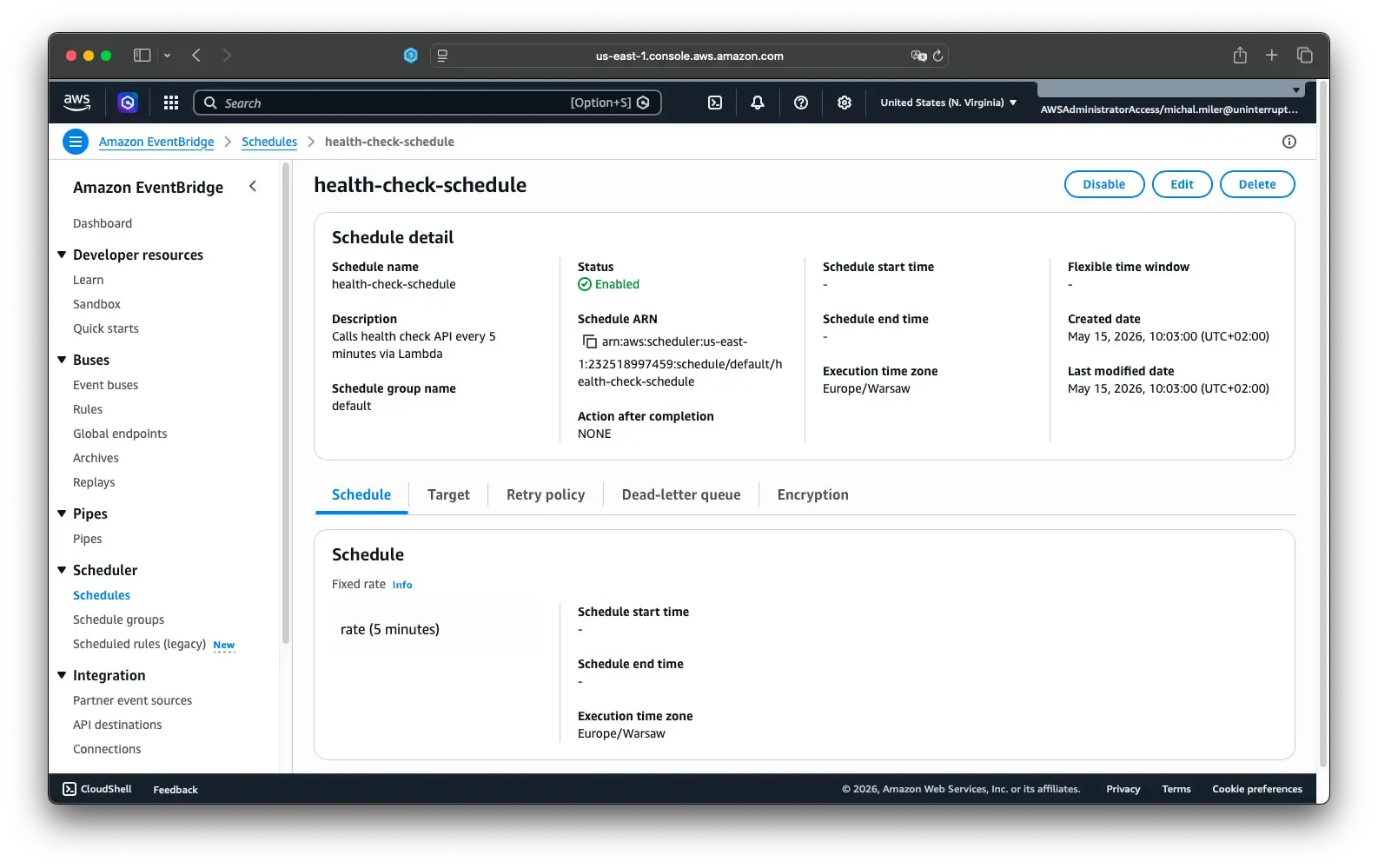Image resolution: width=1378 pixels, height=868 pixels.
Task: Open CloudShell in the footer
Action: tap(97, 789)
